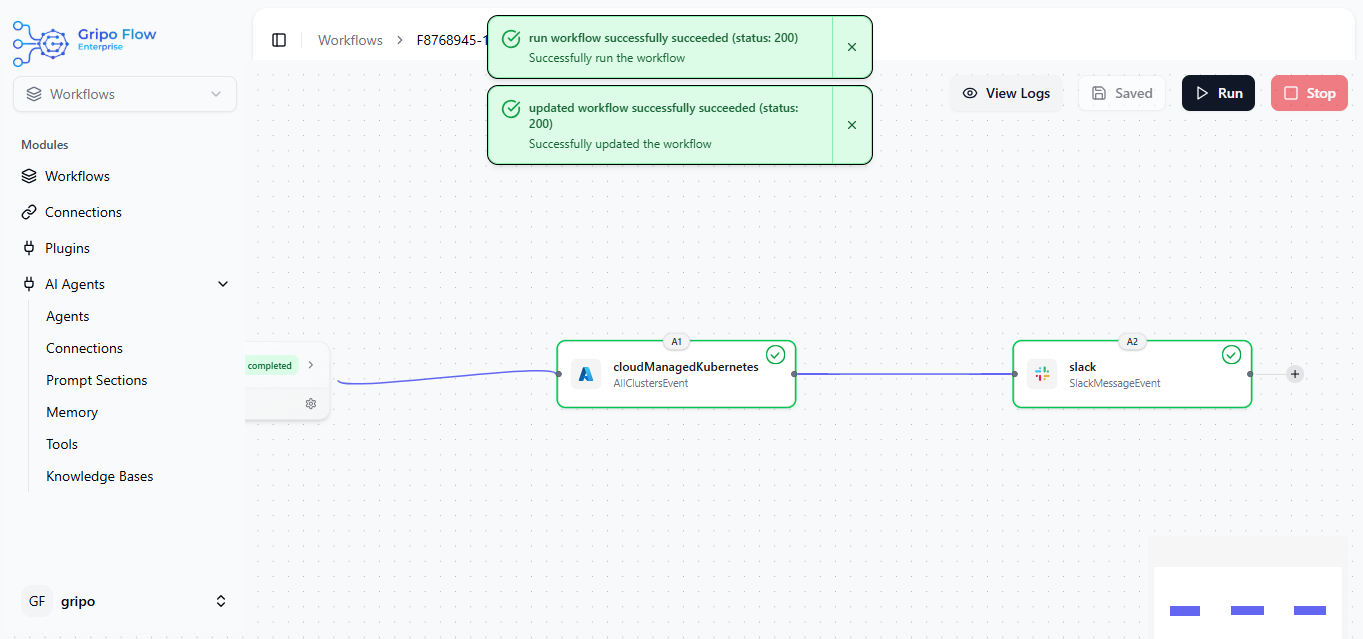Click the Azure icon on cloudManagedKubernetes node
The width and height of the screenshot is (1363, 639).
pyautogui.click(x=586, y=374)
